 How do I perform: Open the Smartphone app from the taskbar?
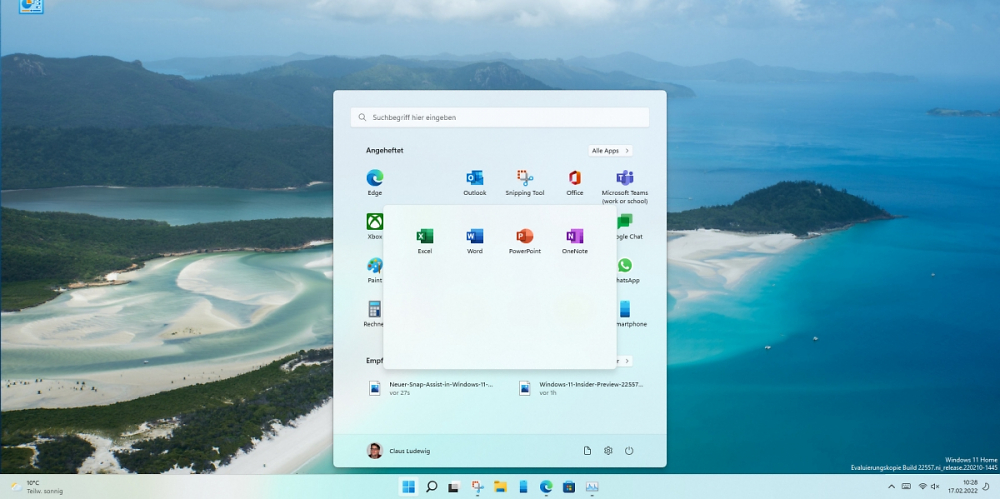(523, 487)
